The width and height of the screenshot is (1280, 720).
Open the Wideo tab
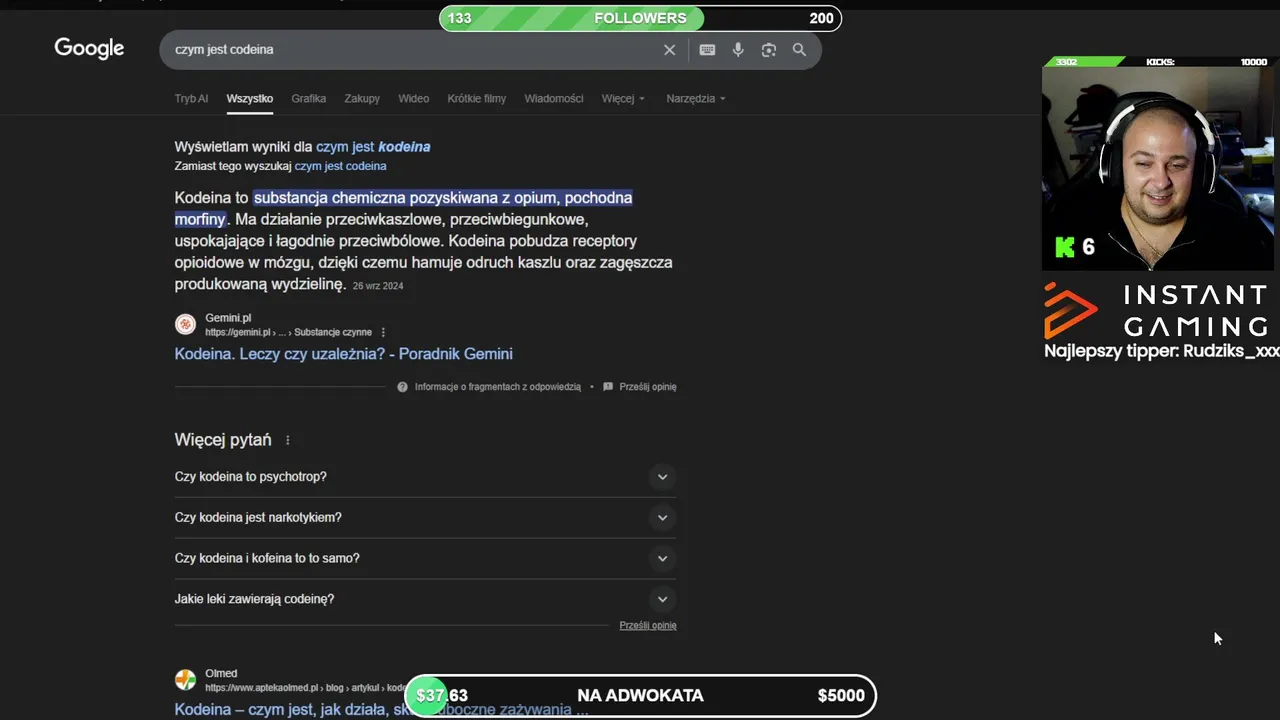pyautogui.click(x=414, y=99)
